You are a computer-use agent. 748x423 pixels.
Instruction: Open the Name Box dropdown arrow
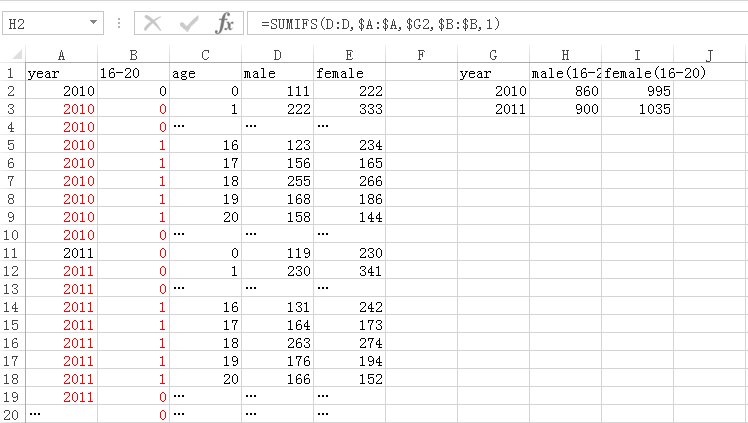pos(94,22)
